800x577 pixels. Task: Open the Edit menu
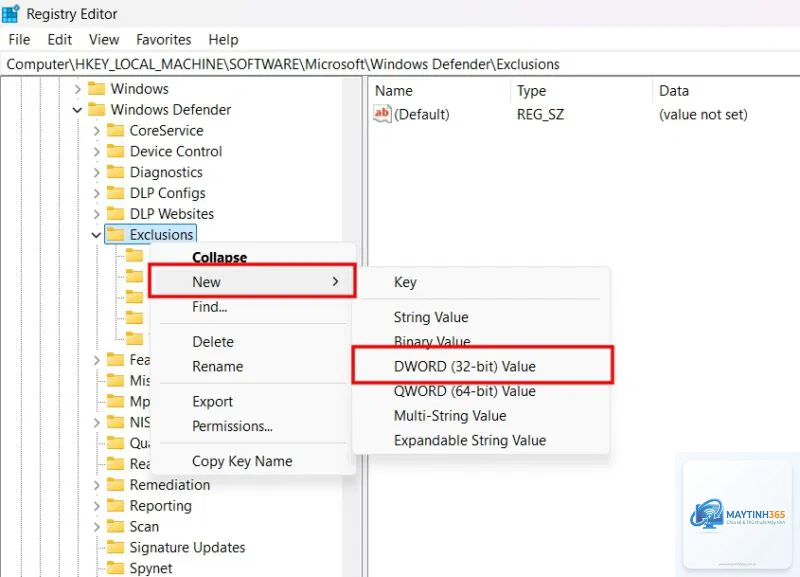(60, 40)
